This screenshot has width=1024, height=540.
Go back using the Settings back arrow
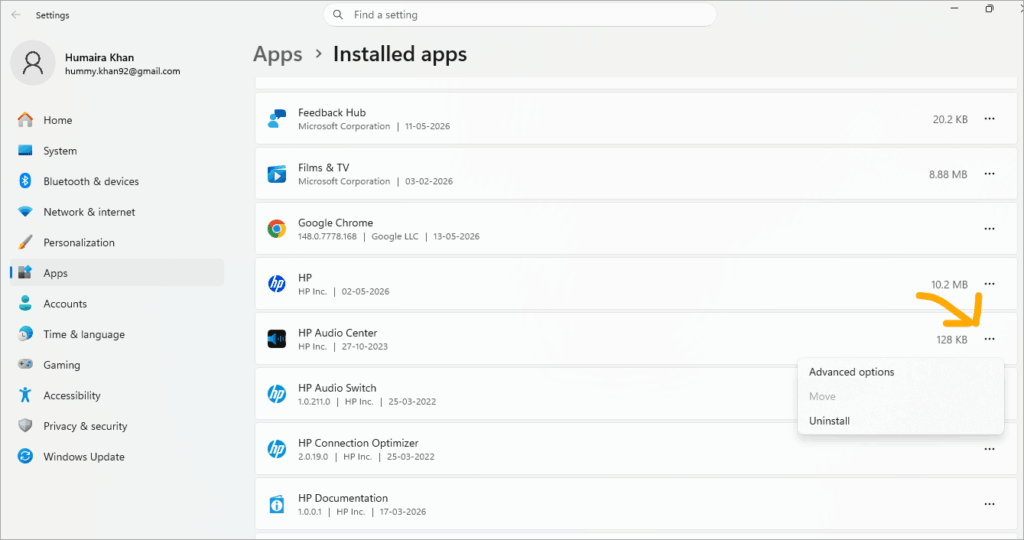tap(16, 14)
